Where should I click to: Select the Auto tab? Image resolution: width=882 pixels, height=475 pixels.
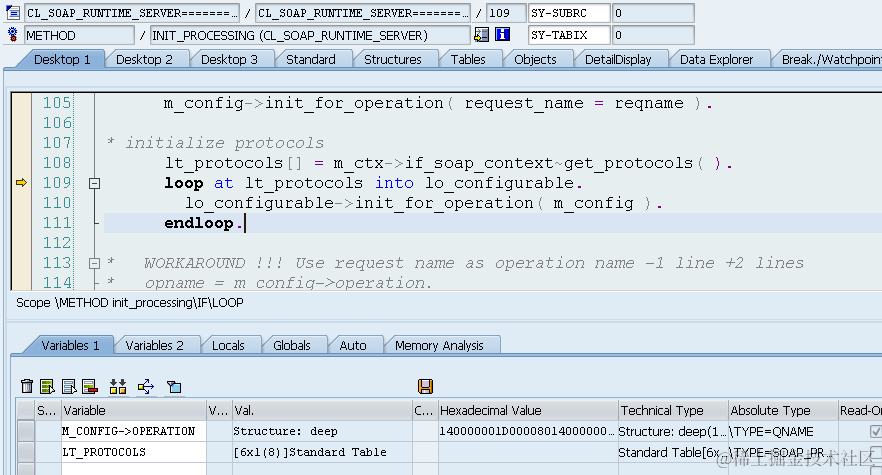[x=353, y=346]
